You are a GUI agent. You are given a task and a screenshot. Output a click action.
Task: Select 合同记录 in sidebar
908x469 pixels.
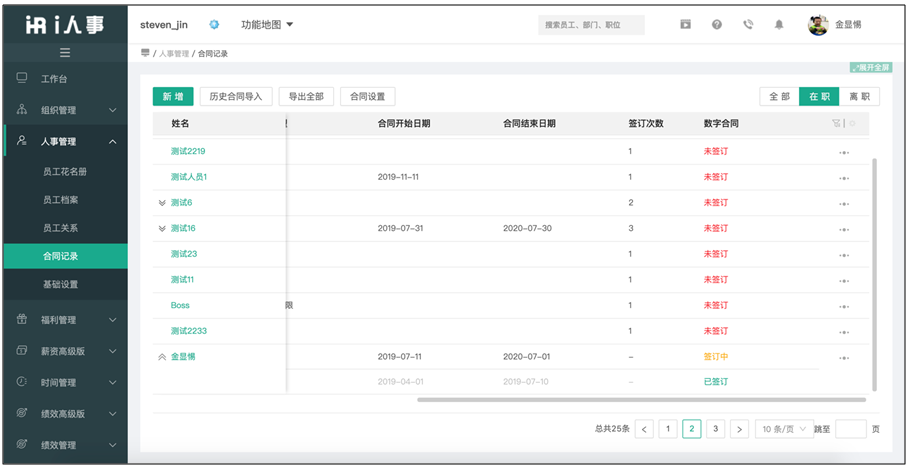(x=65, y=256)
